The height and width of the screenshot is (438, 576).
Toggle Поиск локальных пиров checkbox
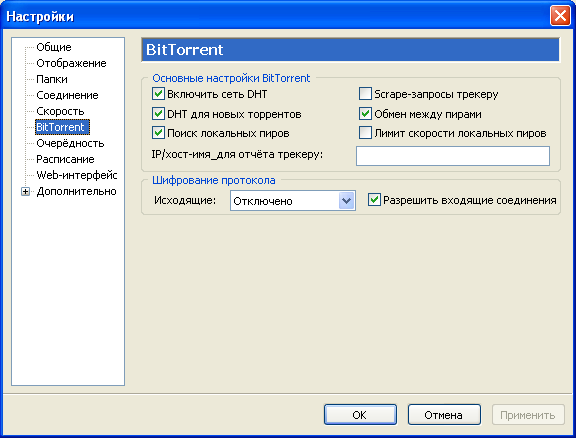(x=158, y=133)
